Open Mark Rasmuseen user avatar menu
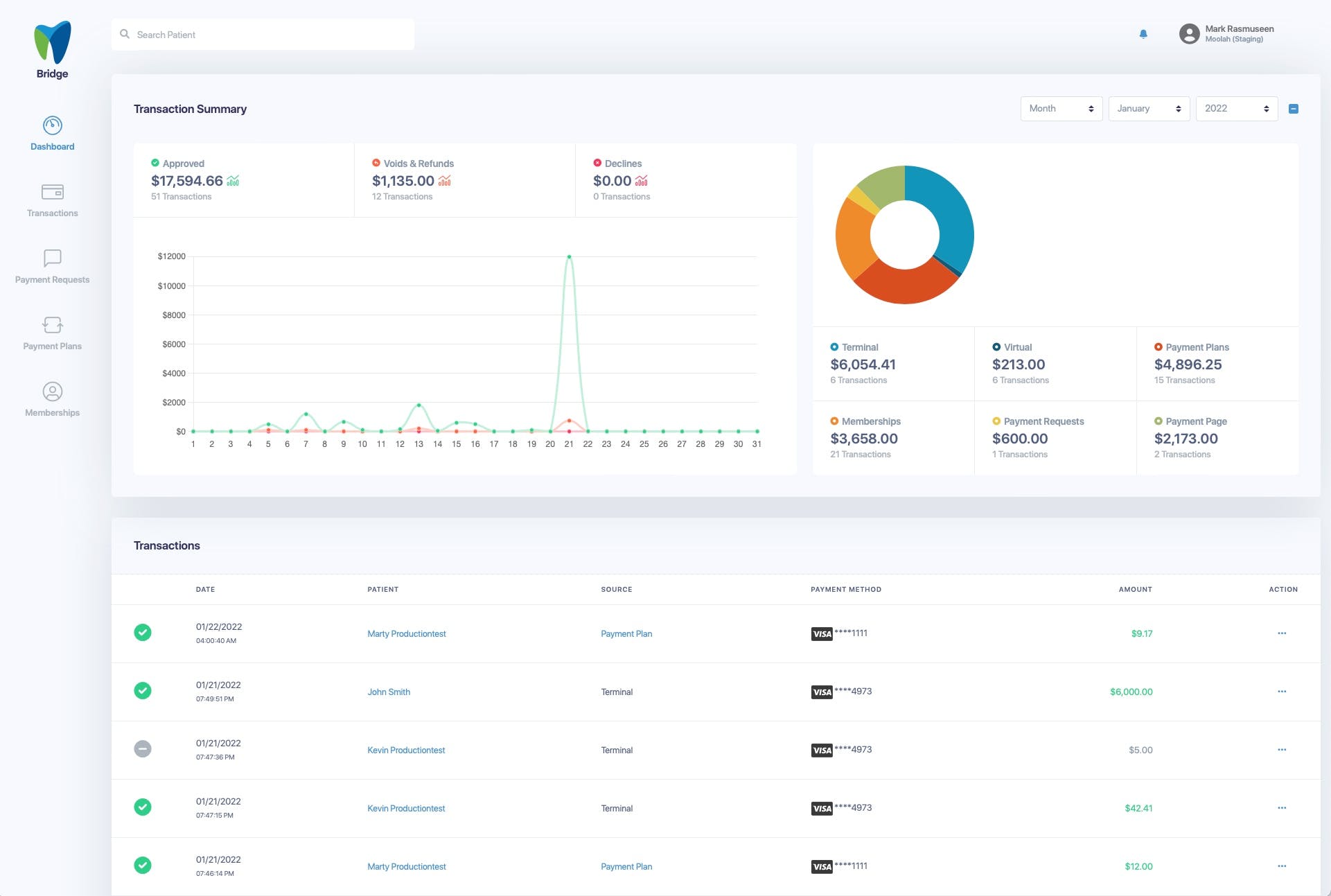Image resolution: width=1331 pixels, height=896 pixels. pyautogui.click(x=1189, y=34)
